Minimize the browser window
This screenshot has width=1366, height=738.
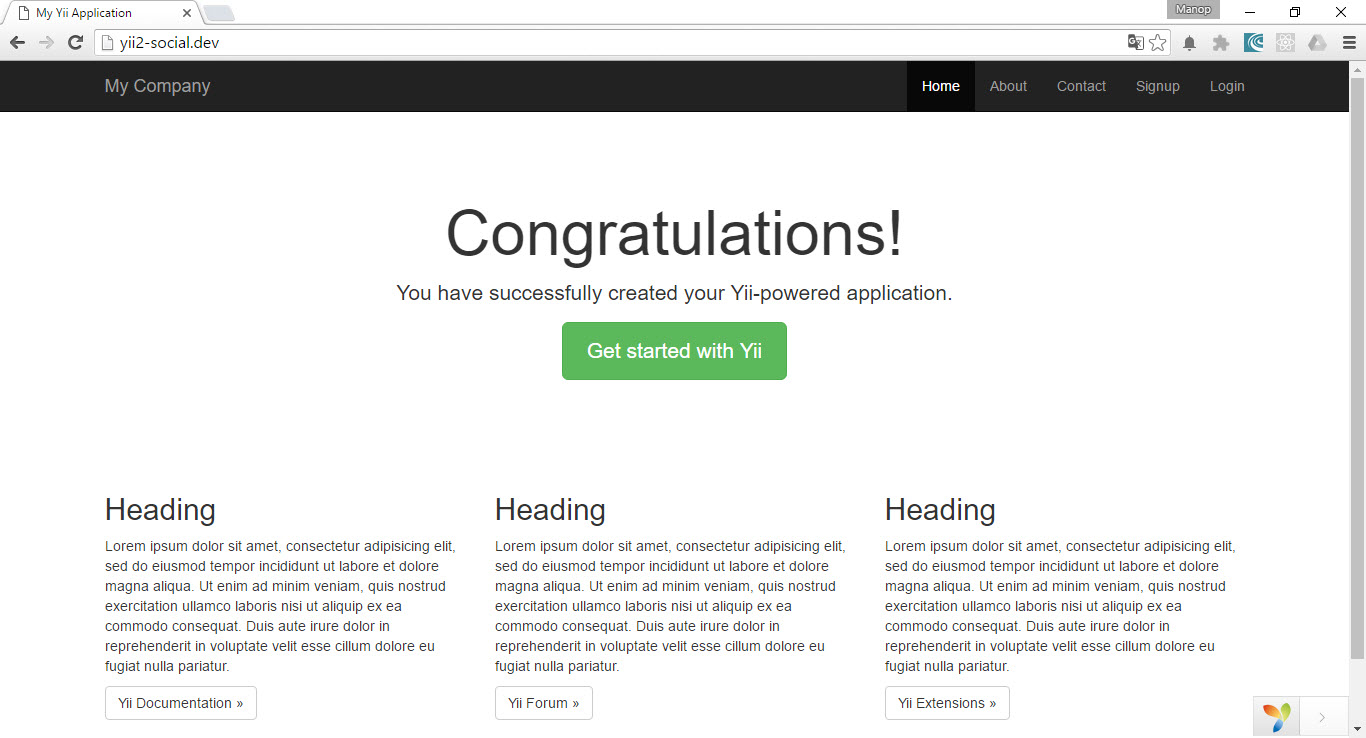tap(1250, 12)
